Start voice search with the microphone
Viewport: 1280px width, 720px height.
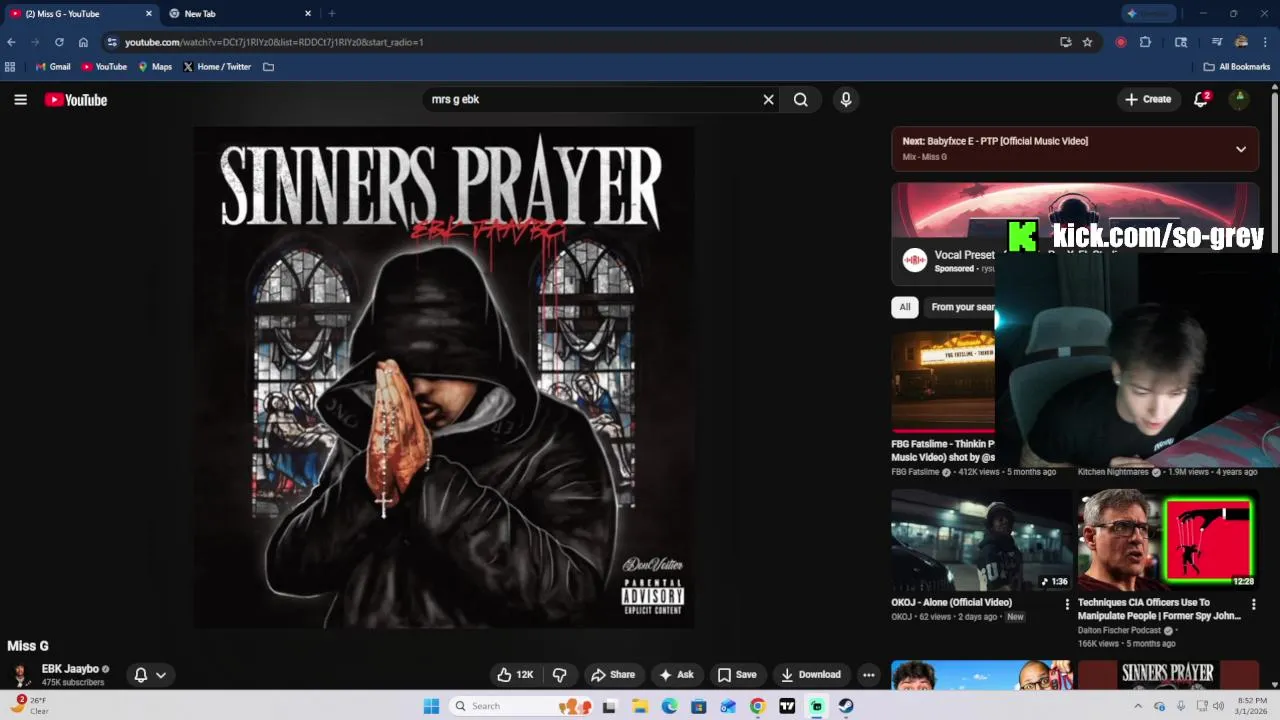point(846,100)
